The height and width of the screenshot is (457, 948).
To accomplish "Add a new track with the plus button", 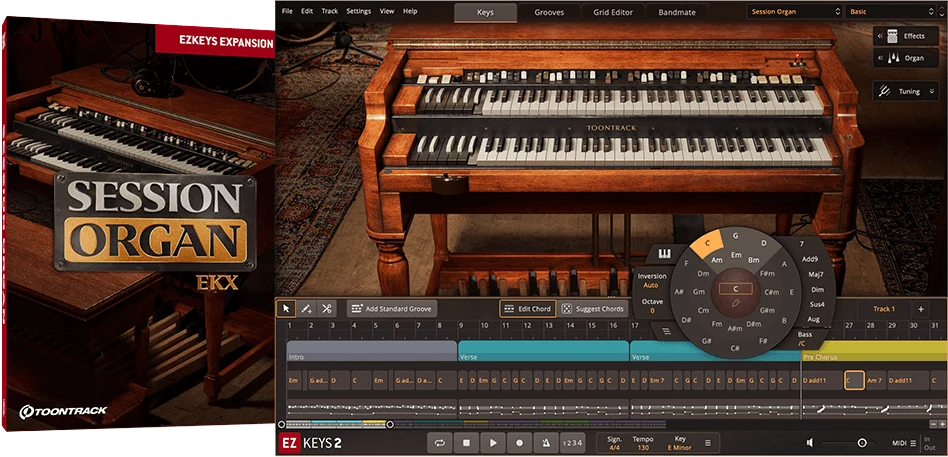I will (x=921, y=309).
